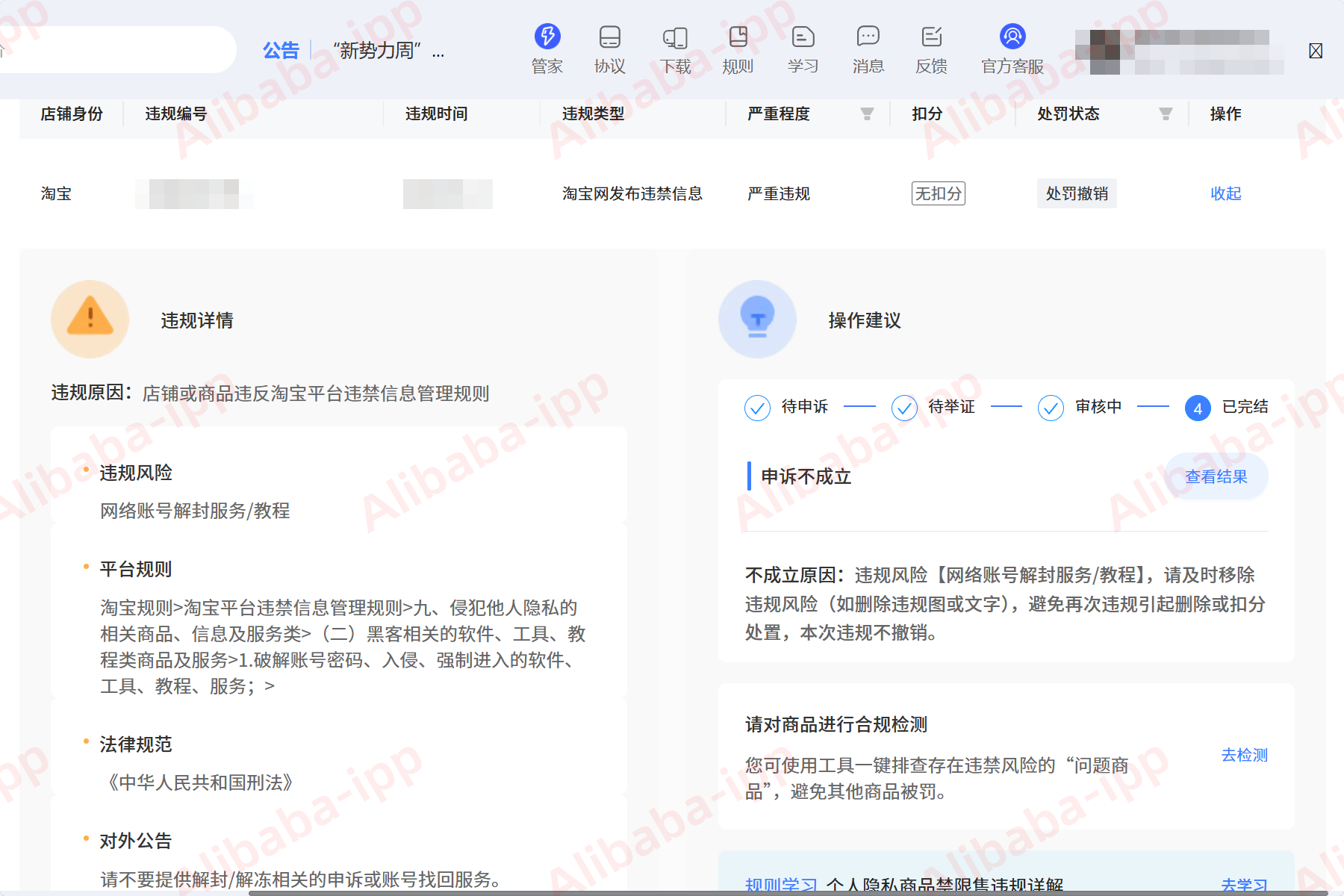Collapse the row with 收起

tap(1226, 193)
